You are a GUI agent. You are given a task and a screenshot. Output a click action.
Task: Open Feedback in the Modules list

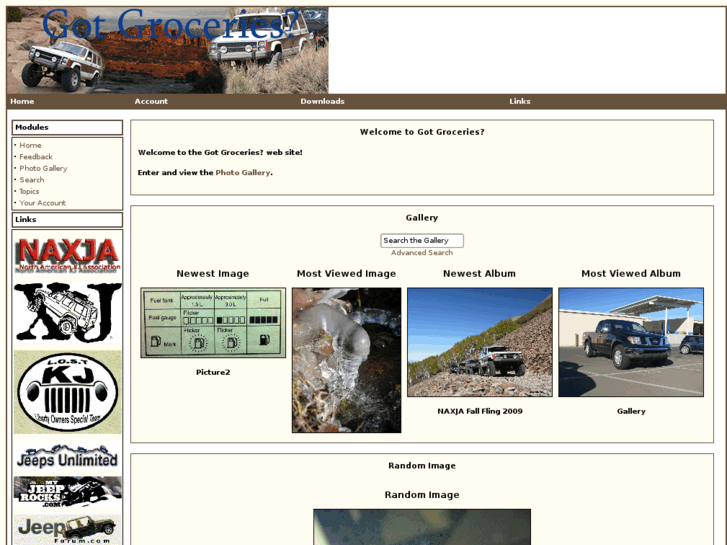tap(36, 157)
